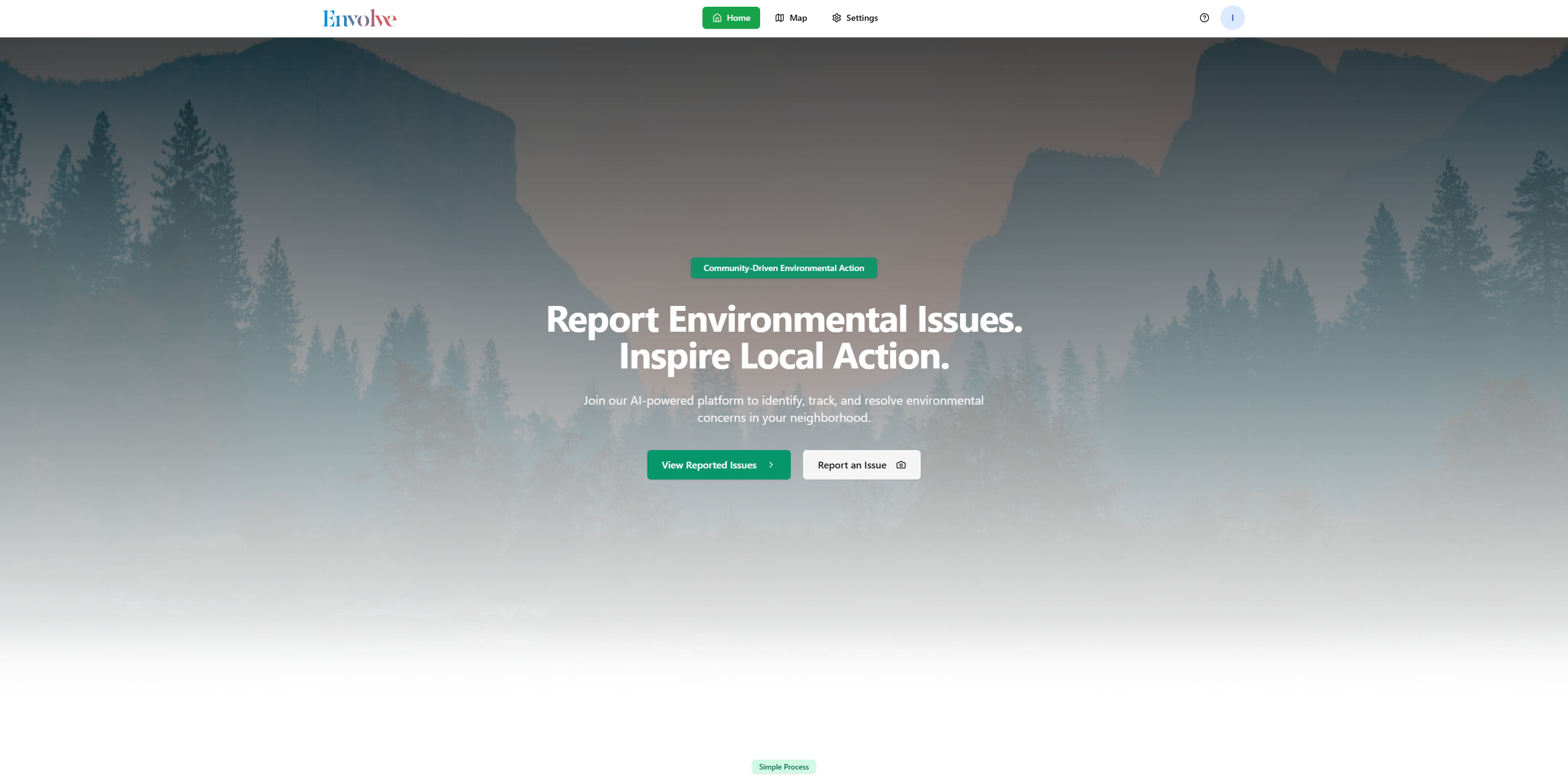Click the house icon in Home button
Image resolution: width=1568 pixels, height=775 pixels.
(x=717, y=18)
